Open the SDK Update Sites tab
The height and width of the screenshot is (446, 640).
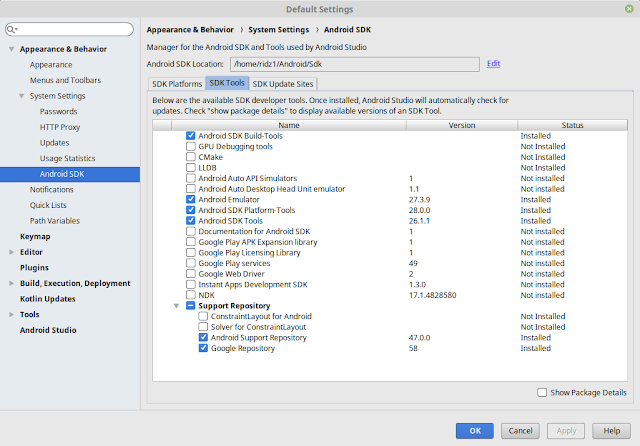(283, 84)
